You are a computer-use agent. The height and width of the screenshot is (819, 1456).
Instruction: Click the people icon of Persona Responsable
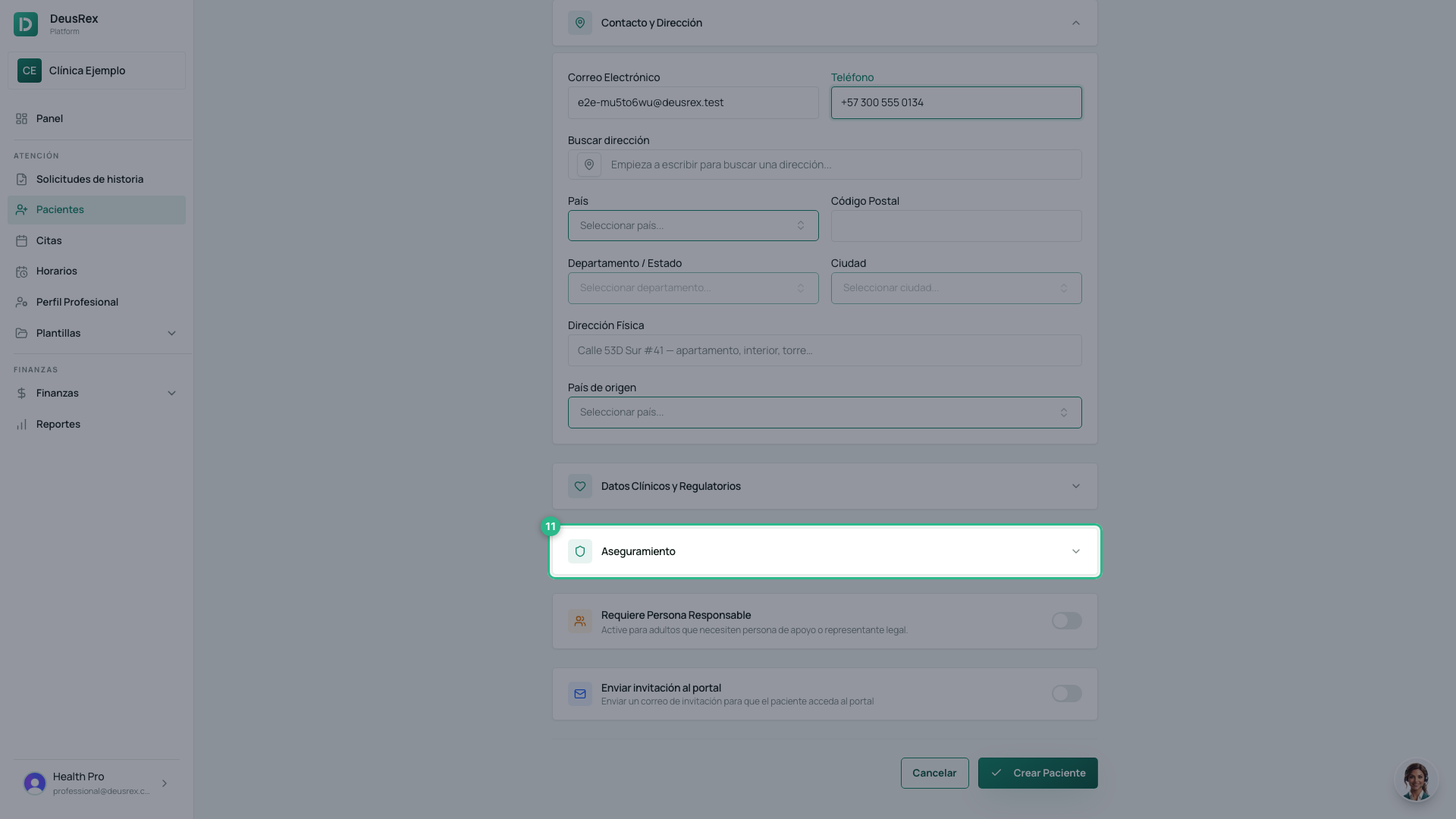(x=580, y=621)
